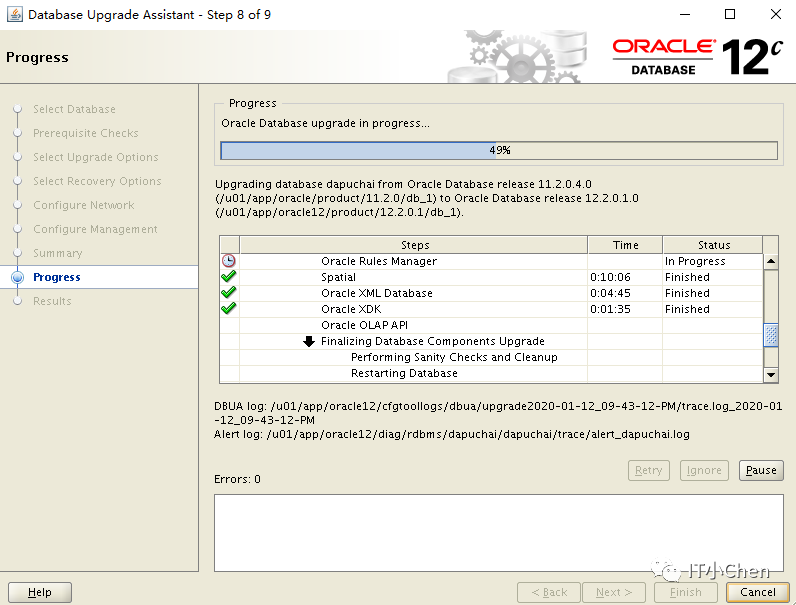Click the disabled Next button

[614, 592]
